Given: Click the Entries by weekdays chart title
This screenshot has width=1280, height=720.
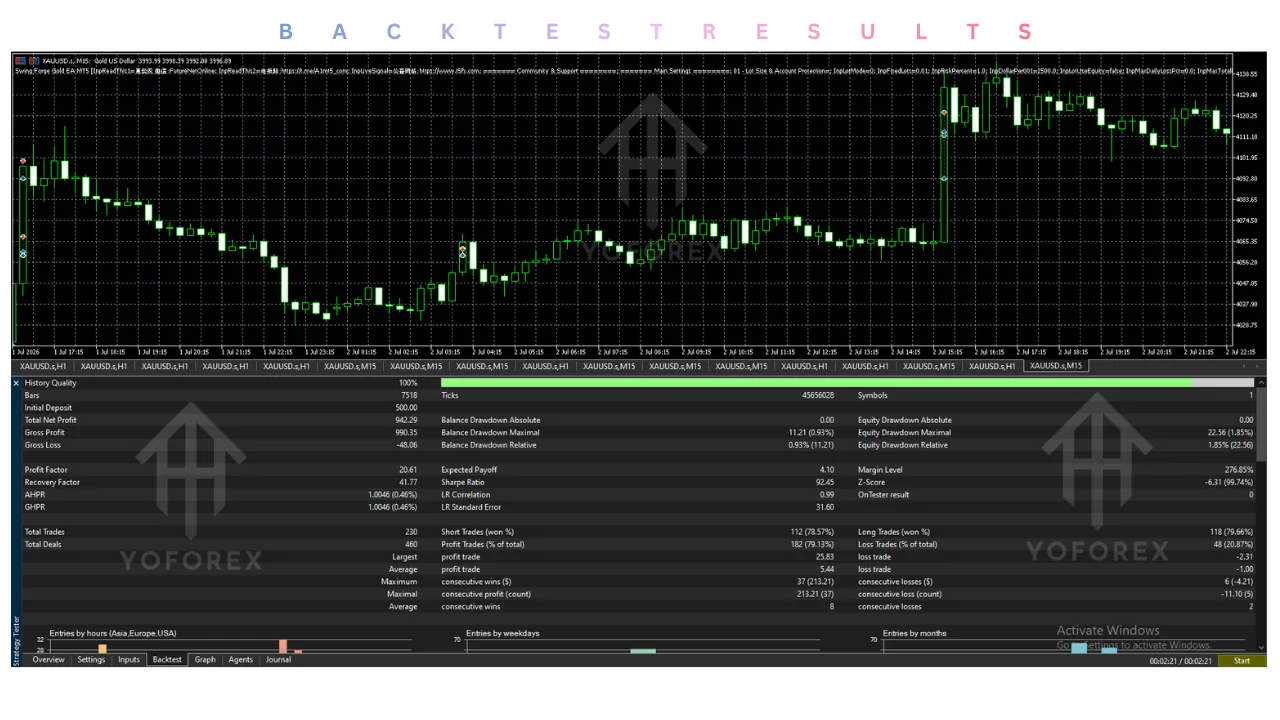Looking at the screenshot, I should click(503, 633).
